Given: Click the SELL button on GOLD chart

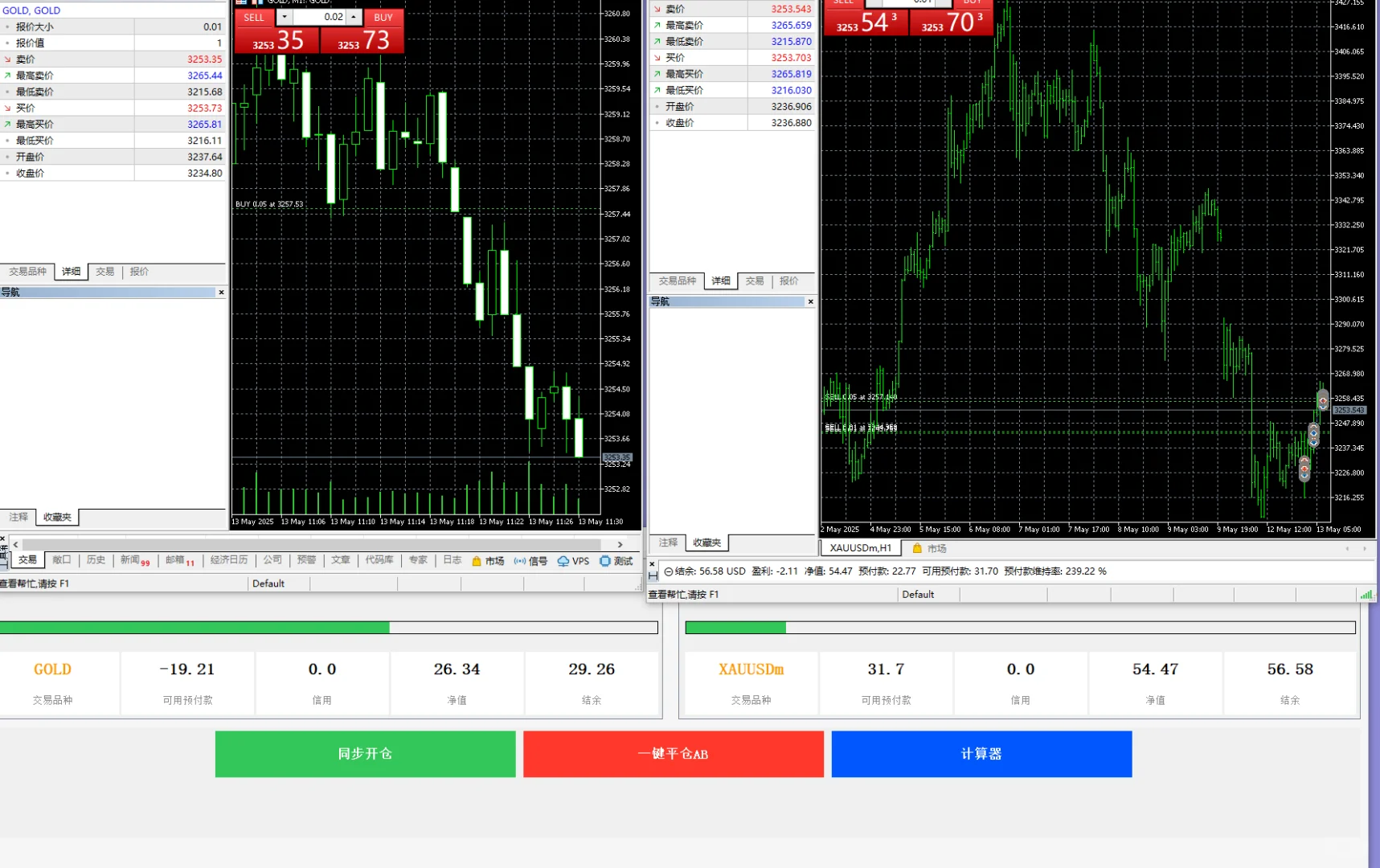Looking at the screenshot, I should [x=254, y=17].
